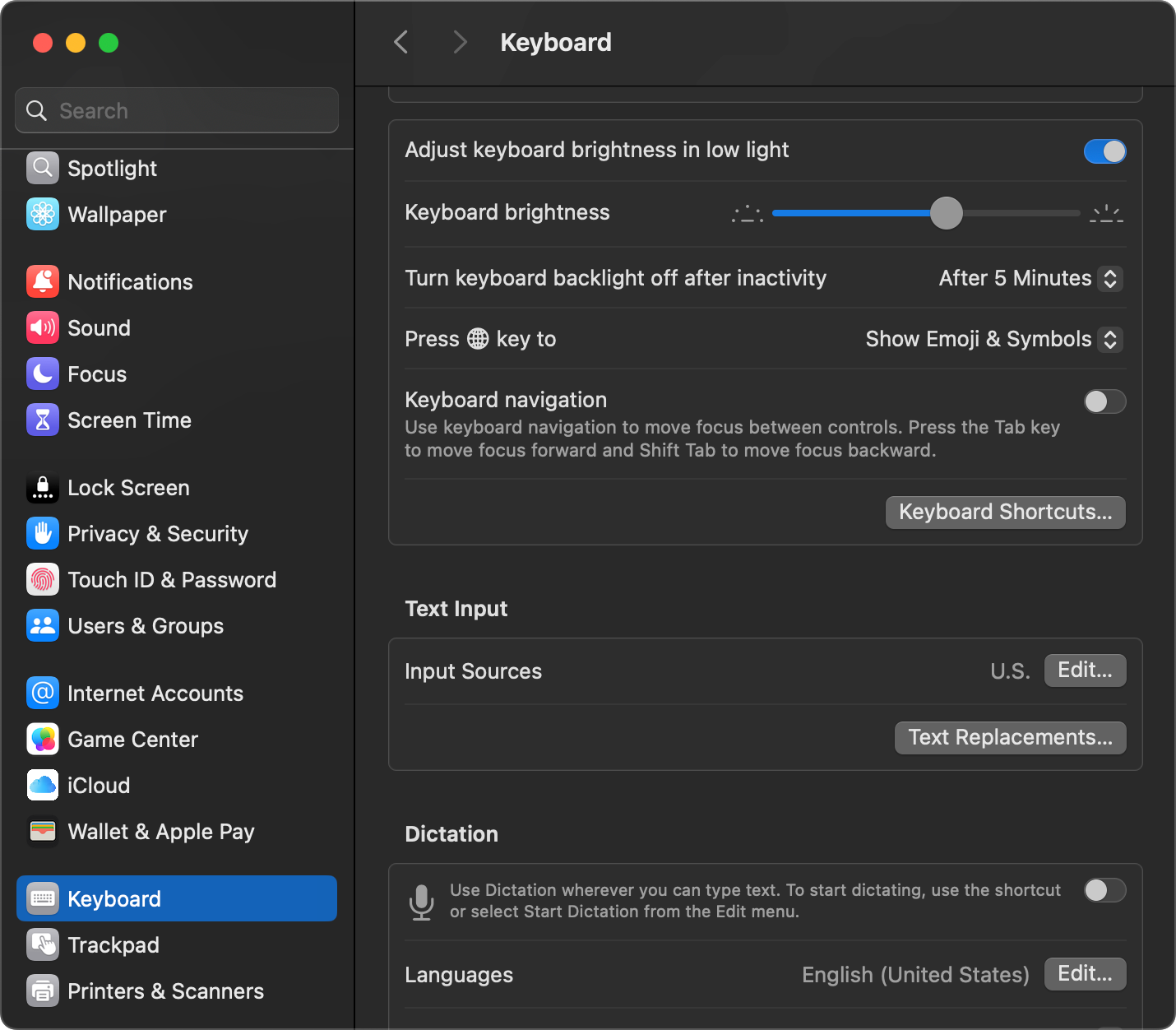This screenshot has width=1176, height=1030.
Task: Click the Wallpaper flower icon
Action: [x=43, y=214]
